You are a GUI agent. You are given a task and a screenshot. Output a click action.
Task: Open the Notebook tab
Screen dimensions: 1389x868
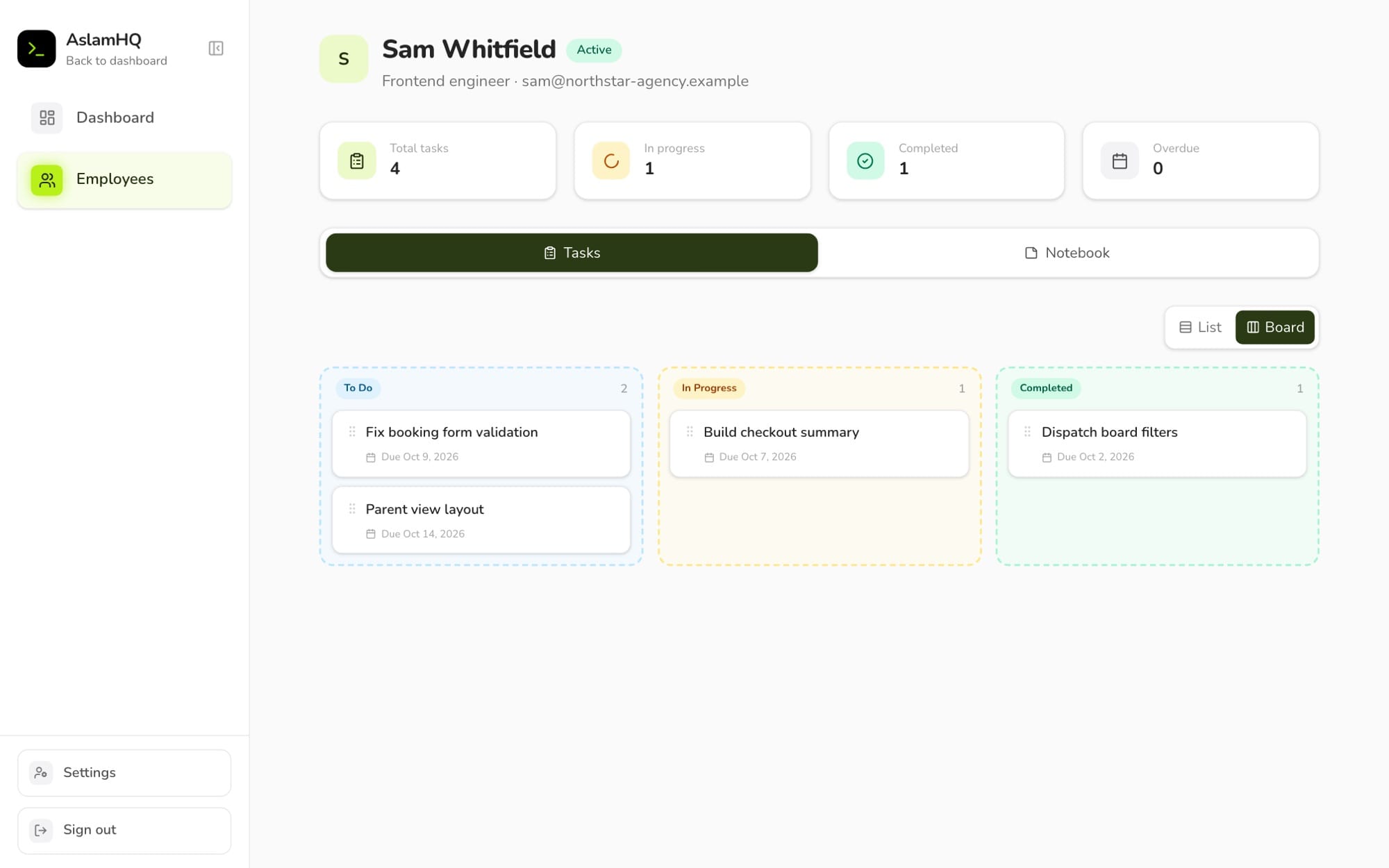[1067, 253]
